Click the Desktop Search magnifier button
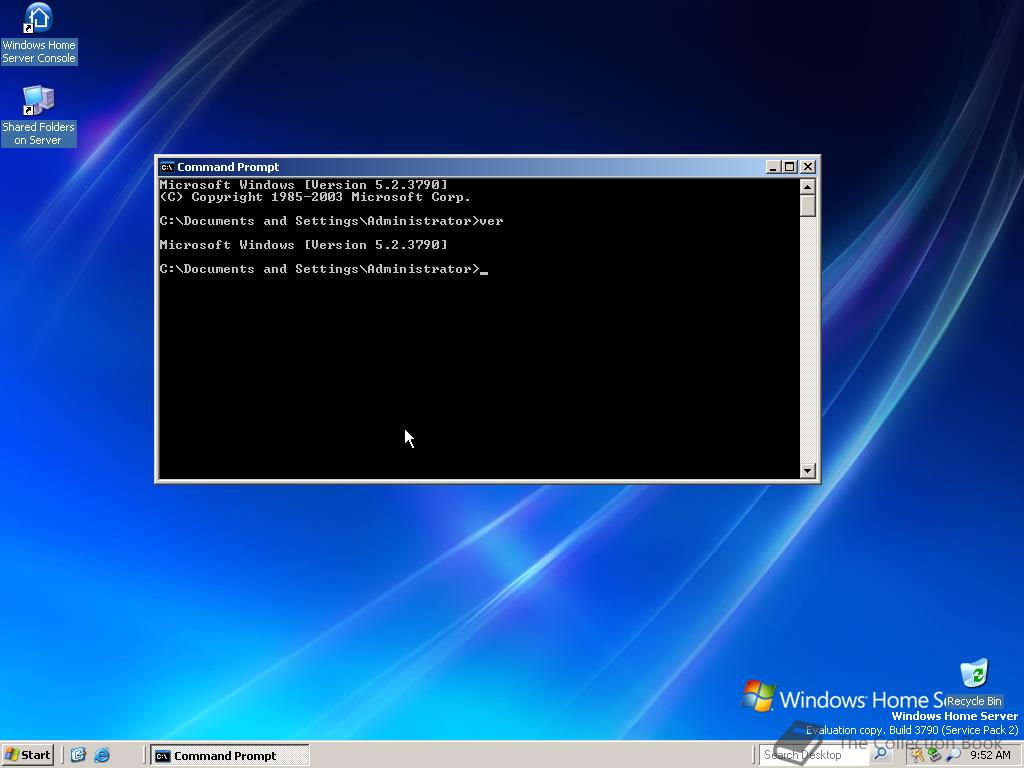1024x768 pixels. tap(880, 755)
